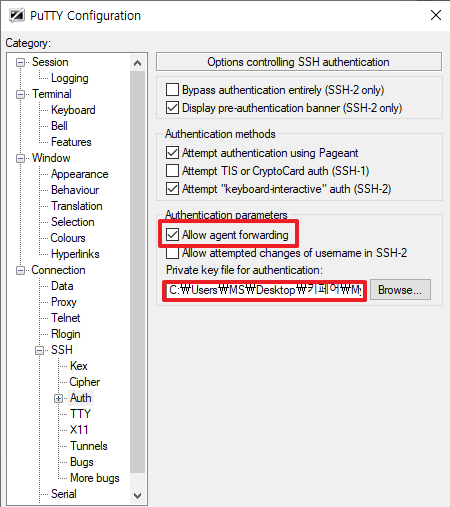Open the Keyboard settings category
The height and width of the screenshot is (507, 450).
73,110
